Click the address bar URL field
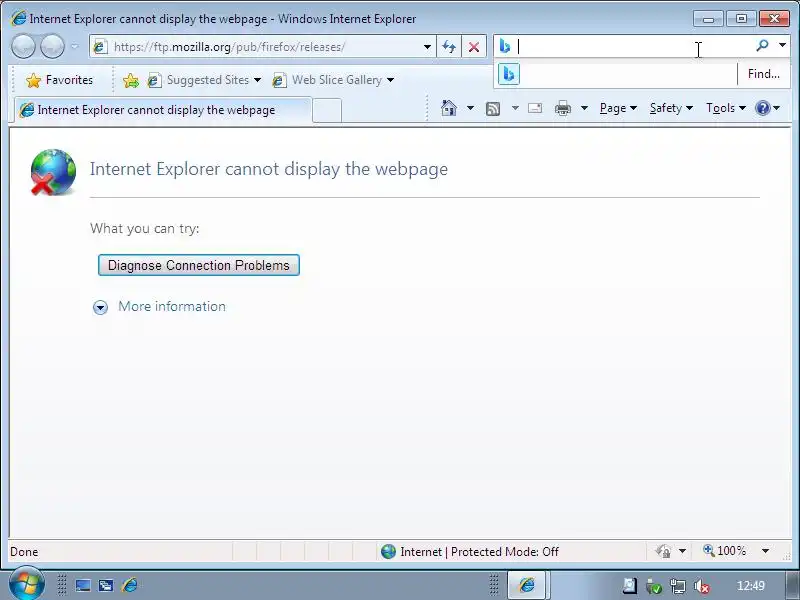Screen dimensions: 800x600 tap(265, 47)
